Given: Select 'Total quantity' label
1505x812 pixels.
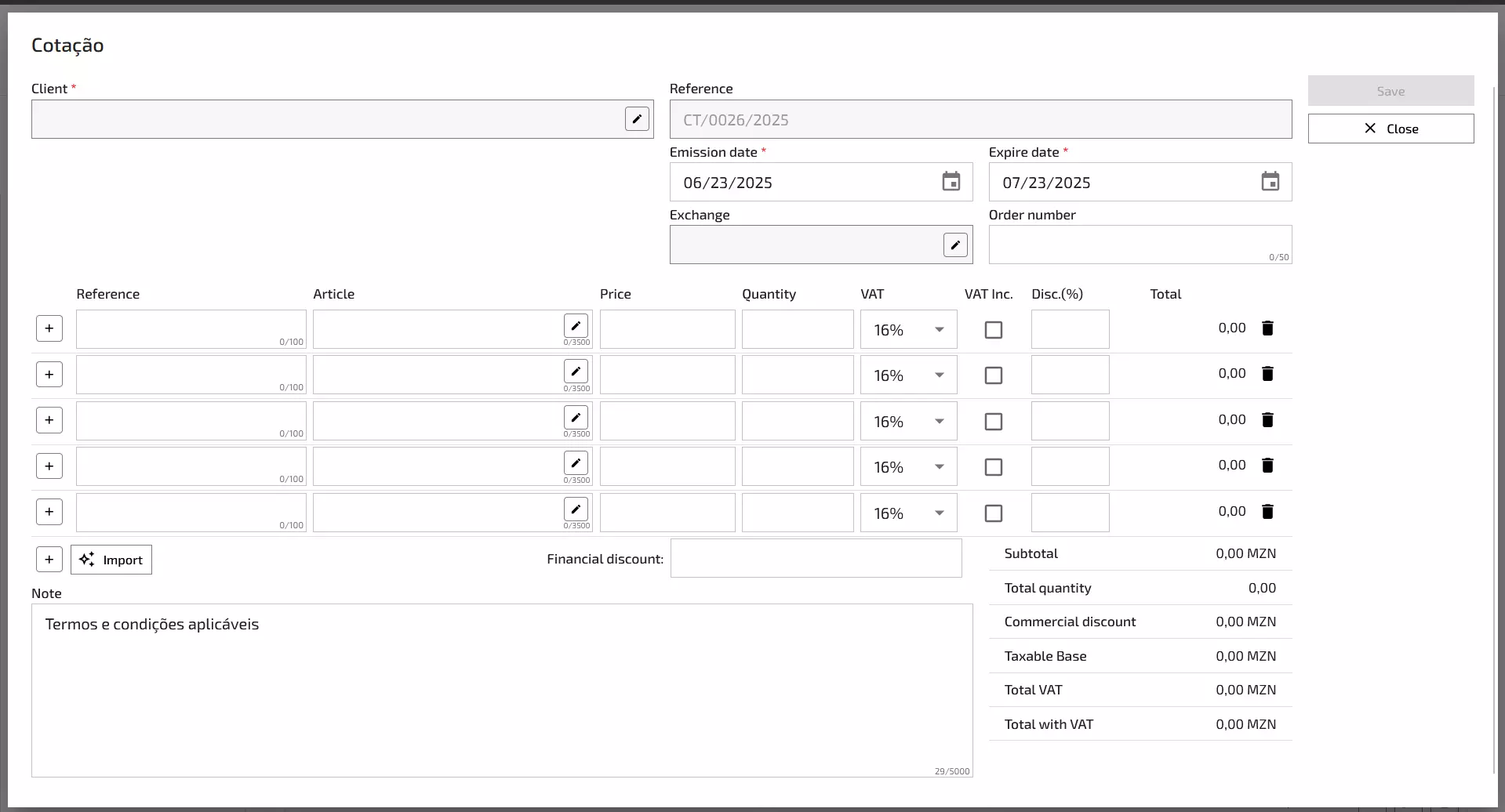Looking at the screenshot, I should coord(1048,588).
